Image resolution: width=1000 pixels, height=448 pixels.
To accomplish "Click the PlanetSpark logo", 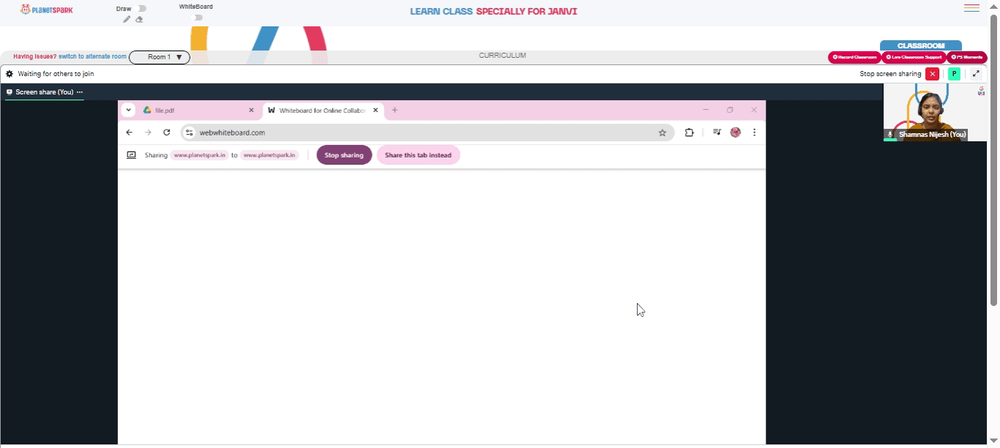I will pos(47,10).
